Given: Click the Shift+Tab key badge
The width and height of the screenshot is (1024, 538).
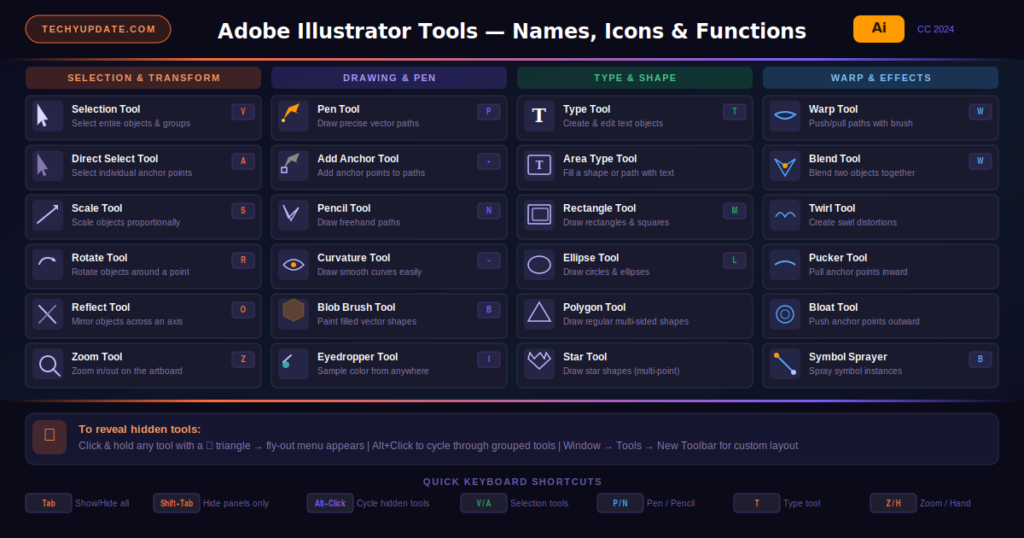Looking at the screenshot, I should [176, 503].
